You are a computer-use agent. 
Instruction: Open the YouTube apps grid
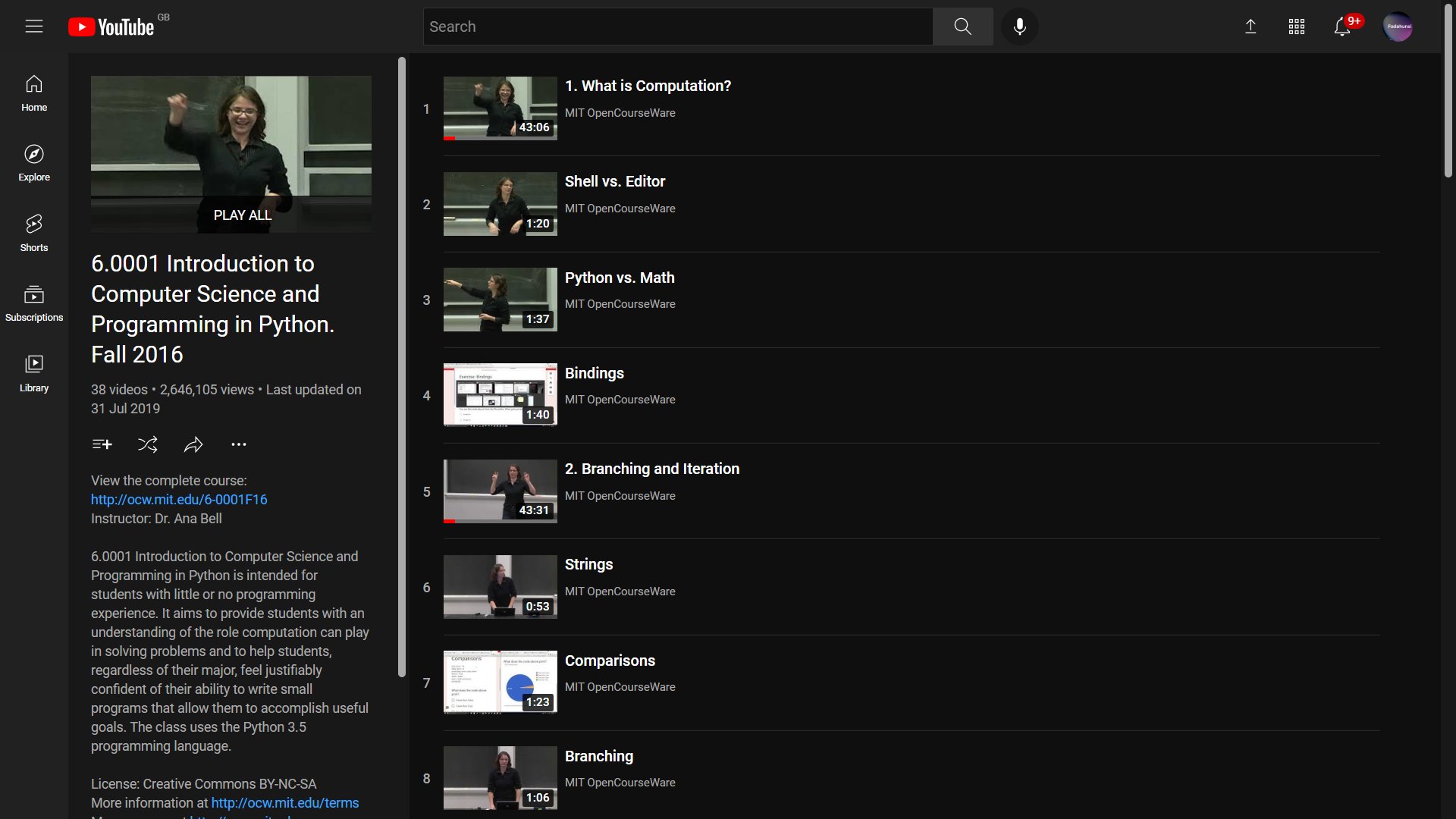coord(1296,27)
